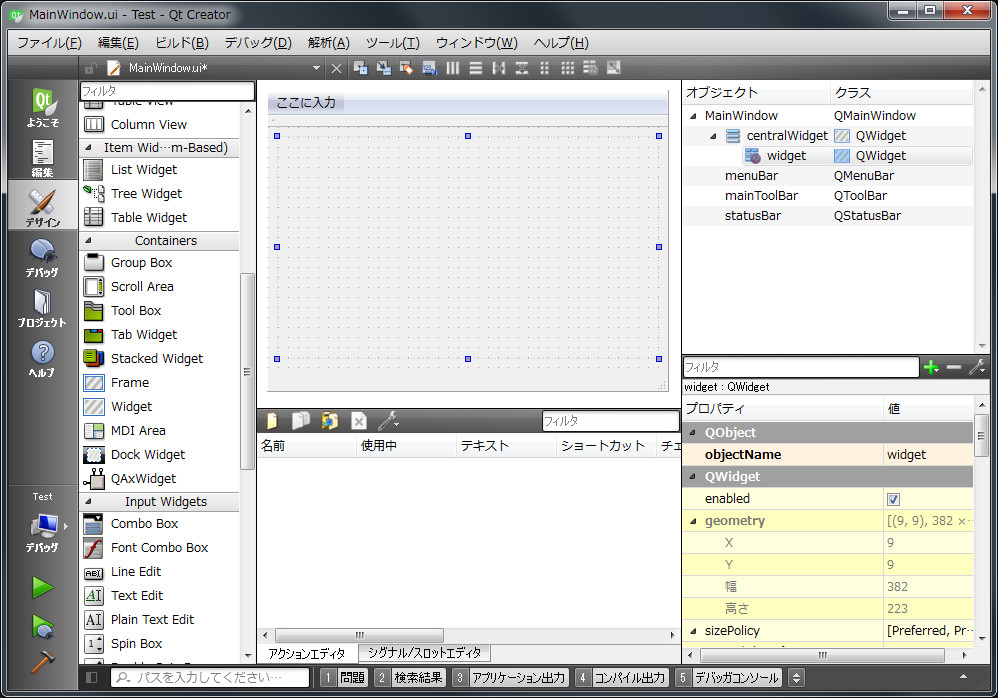Click the Action Editor horizontal scrollbar
This screenshot has width=998, height=698.
tap(360, 635)
